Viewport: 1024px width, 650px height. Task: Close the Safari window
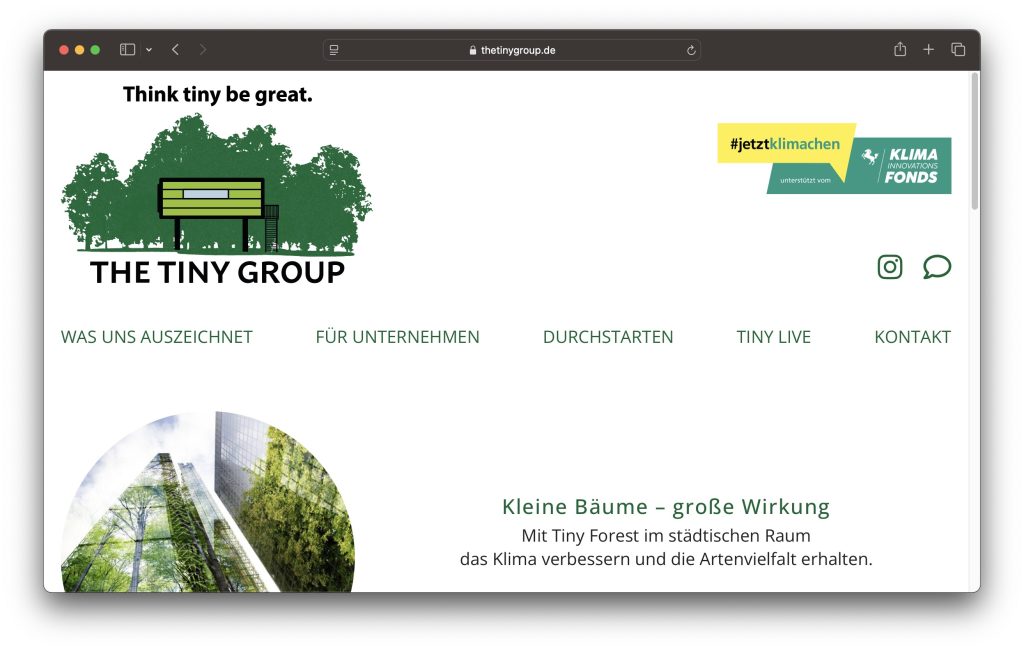point(64,50)
